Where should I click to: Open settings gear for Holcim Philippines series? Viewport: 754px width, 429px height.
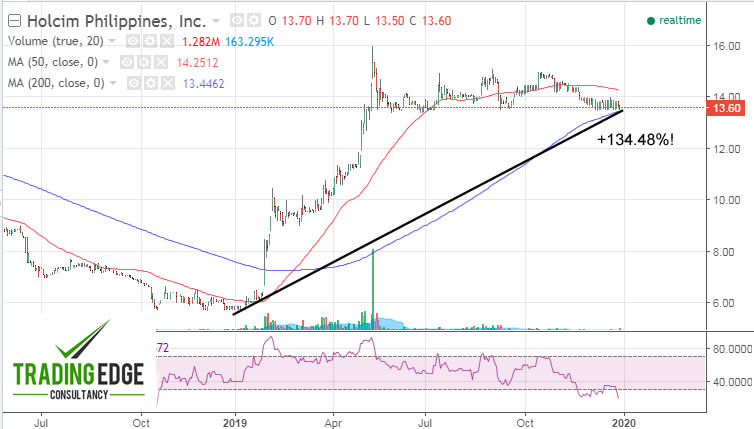pos(253,21)
